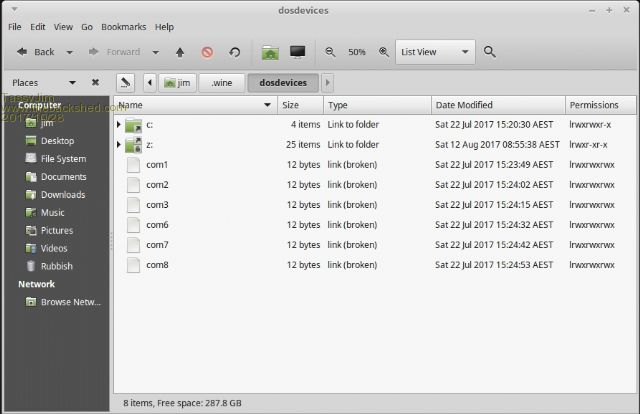Toggle the location entry pencil button
Image resolution: width=640 pixels, height=414 pixels.
point(126,82)
